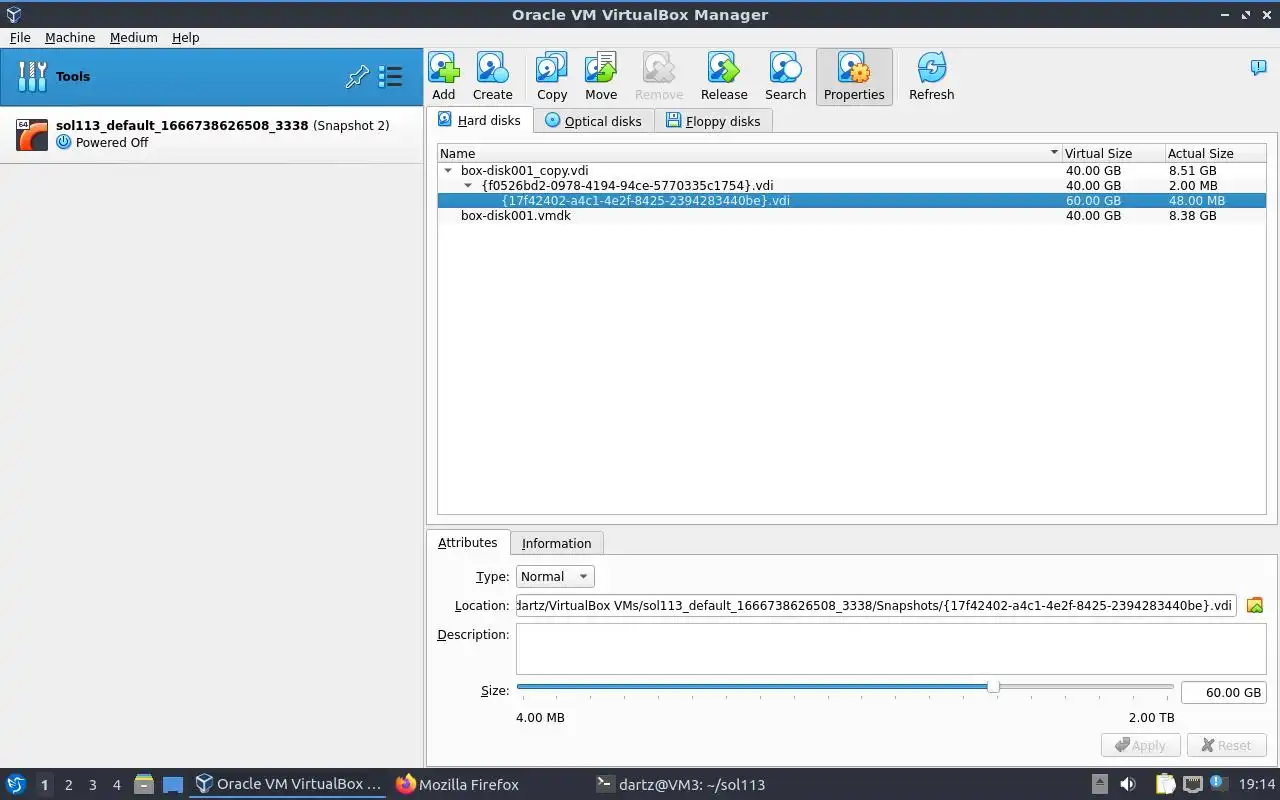
Task: Click the 2.00 MB actual size cell
Action: coord(1192,185)
